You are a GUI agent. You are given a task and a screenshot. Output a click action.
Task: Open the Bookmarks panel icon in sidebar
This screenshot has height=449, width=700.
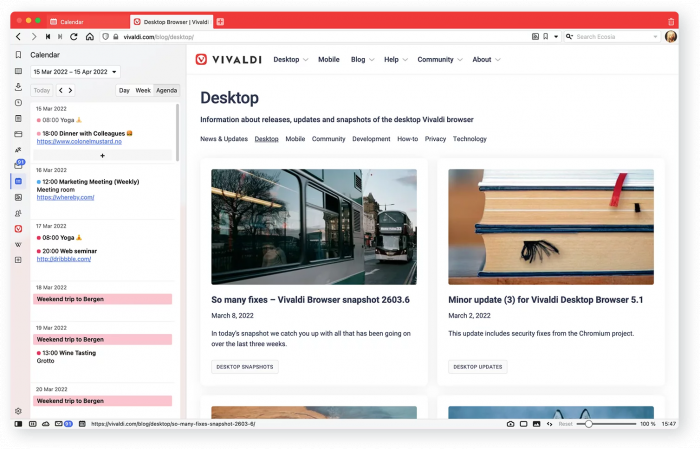coord(18,55)
